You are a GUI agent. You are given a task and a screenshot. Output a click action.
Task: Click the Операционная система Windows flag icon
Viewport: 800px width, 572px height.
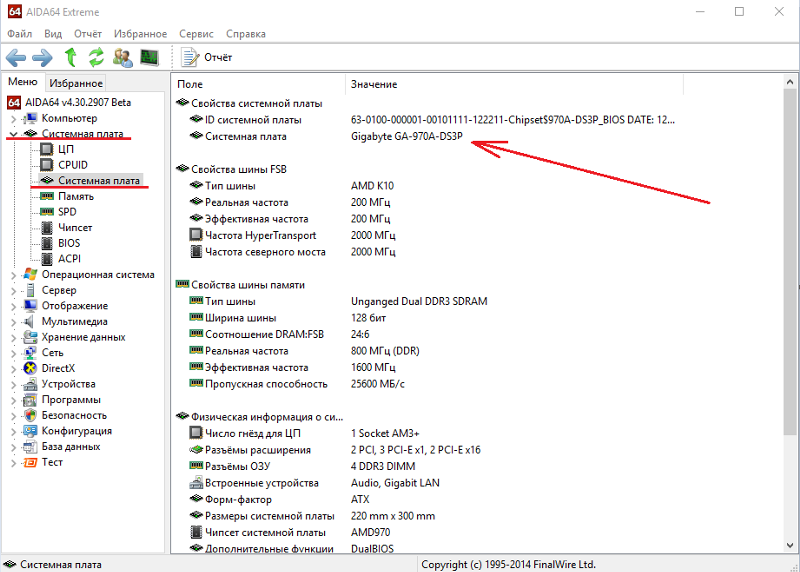click(30, 275)
